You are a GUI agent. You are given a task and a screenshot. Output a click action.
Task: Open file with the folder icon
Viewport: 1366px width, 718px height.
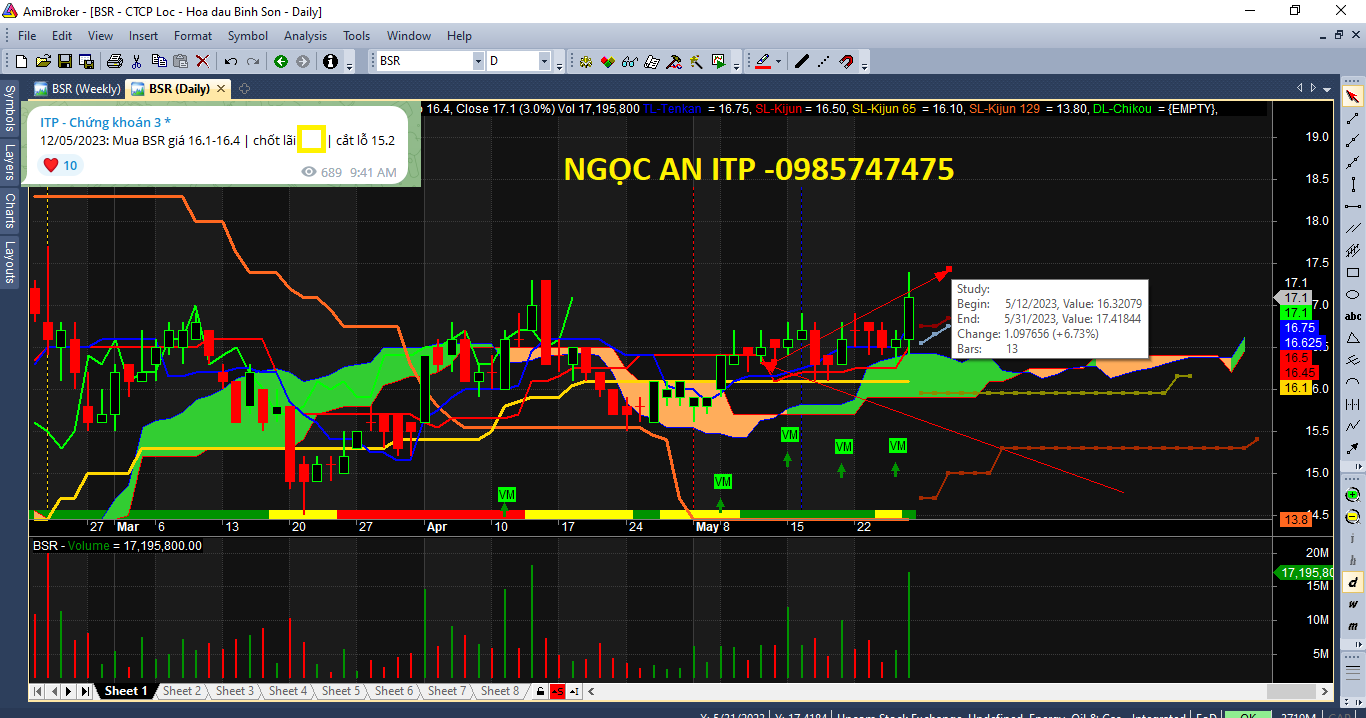pos(45,61)
